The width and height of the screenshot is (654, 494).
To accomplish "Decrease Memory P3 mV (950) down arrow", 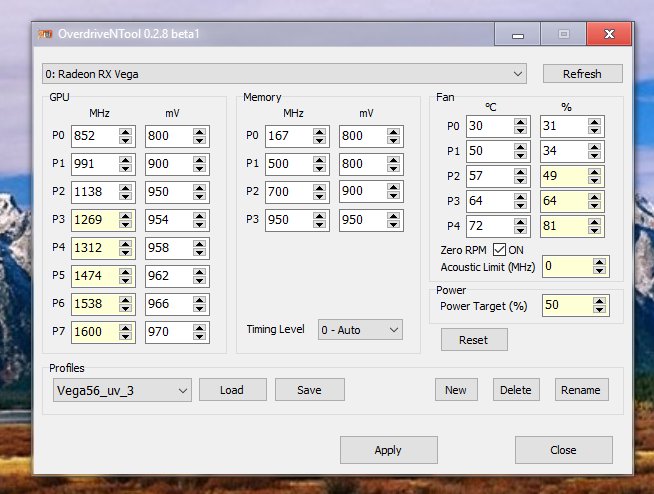I will (393, 224).
